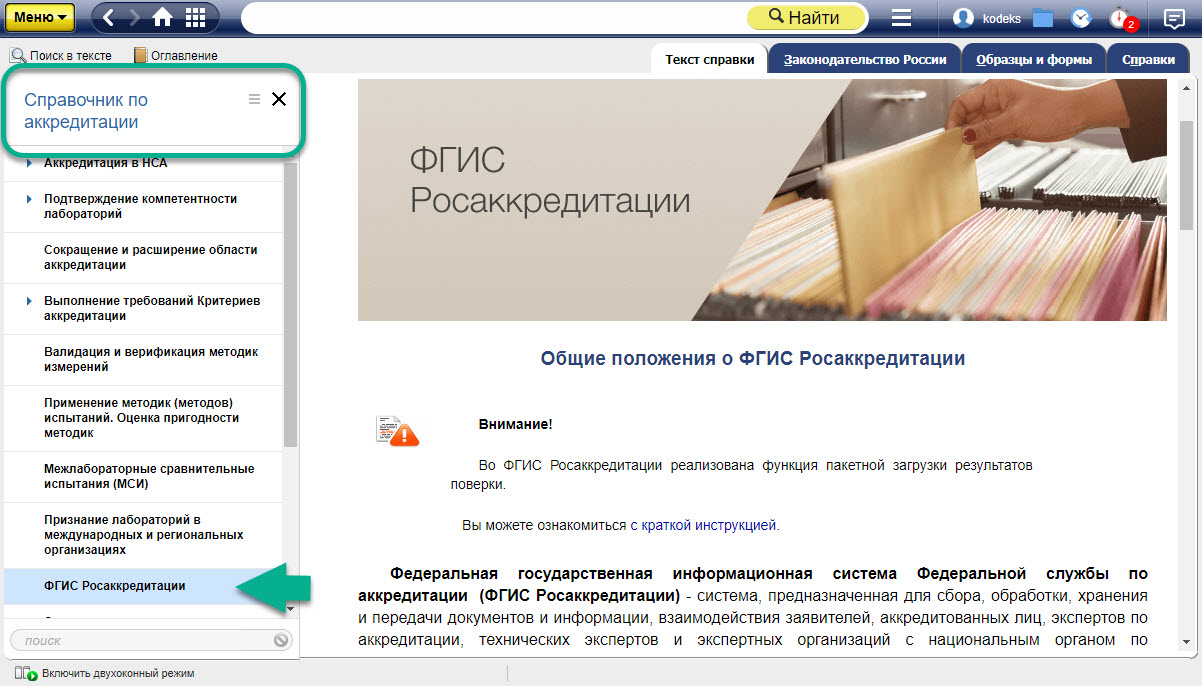1202x686 pixels.
Task: Toggle Включить двухоконный режим
Action: (x=104, y=673)
